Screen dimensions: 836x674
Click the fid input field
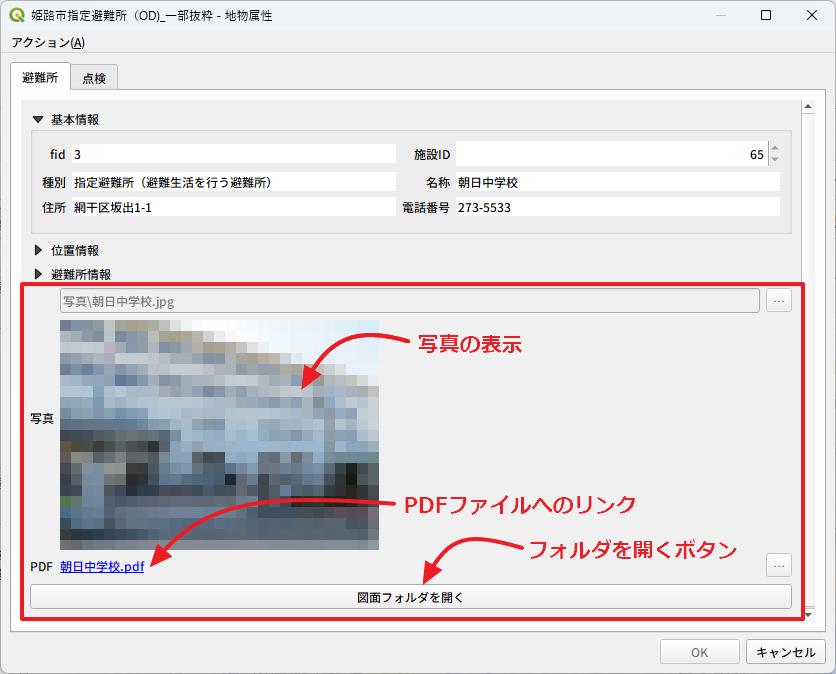pos(233,155)
